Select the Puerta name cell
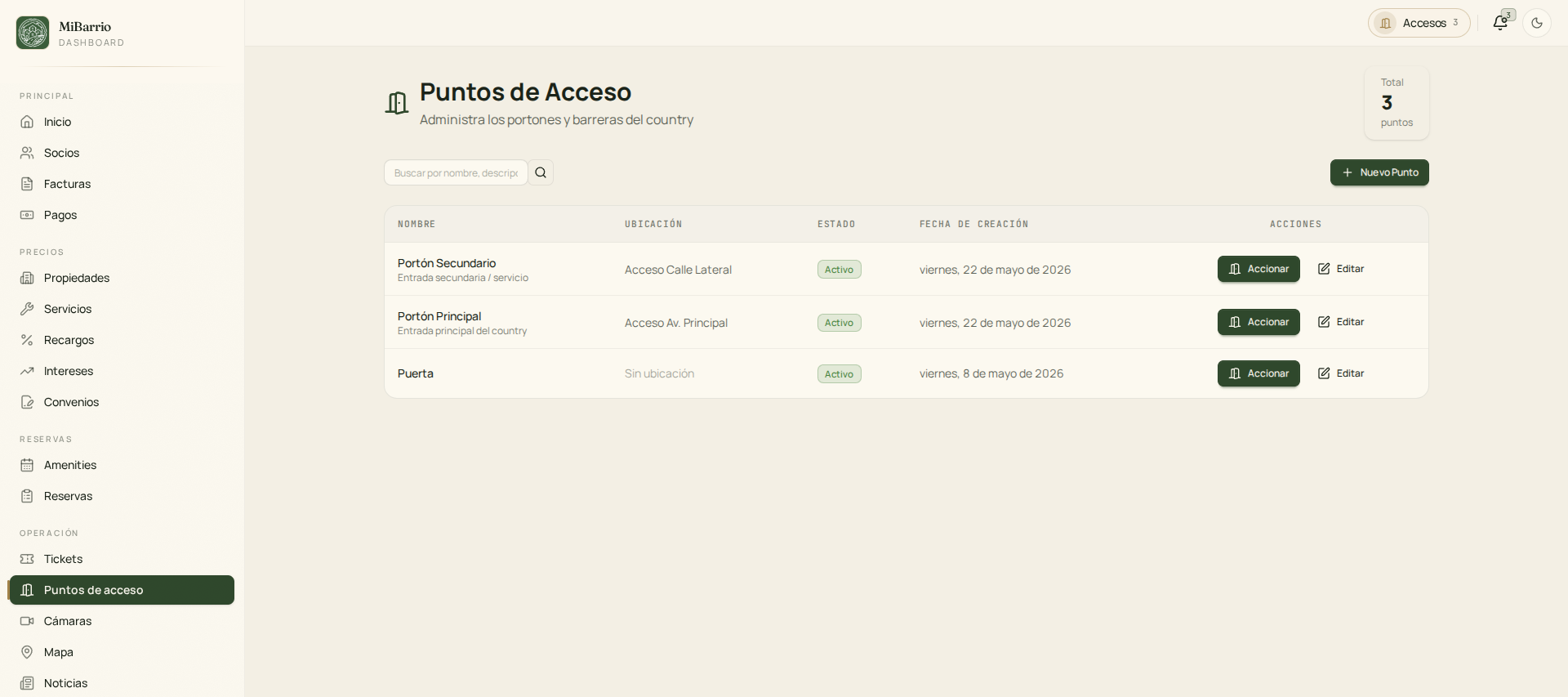Viewport: 1568px width, 697px height. click(416, 373)
